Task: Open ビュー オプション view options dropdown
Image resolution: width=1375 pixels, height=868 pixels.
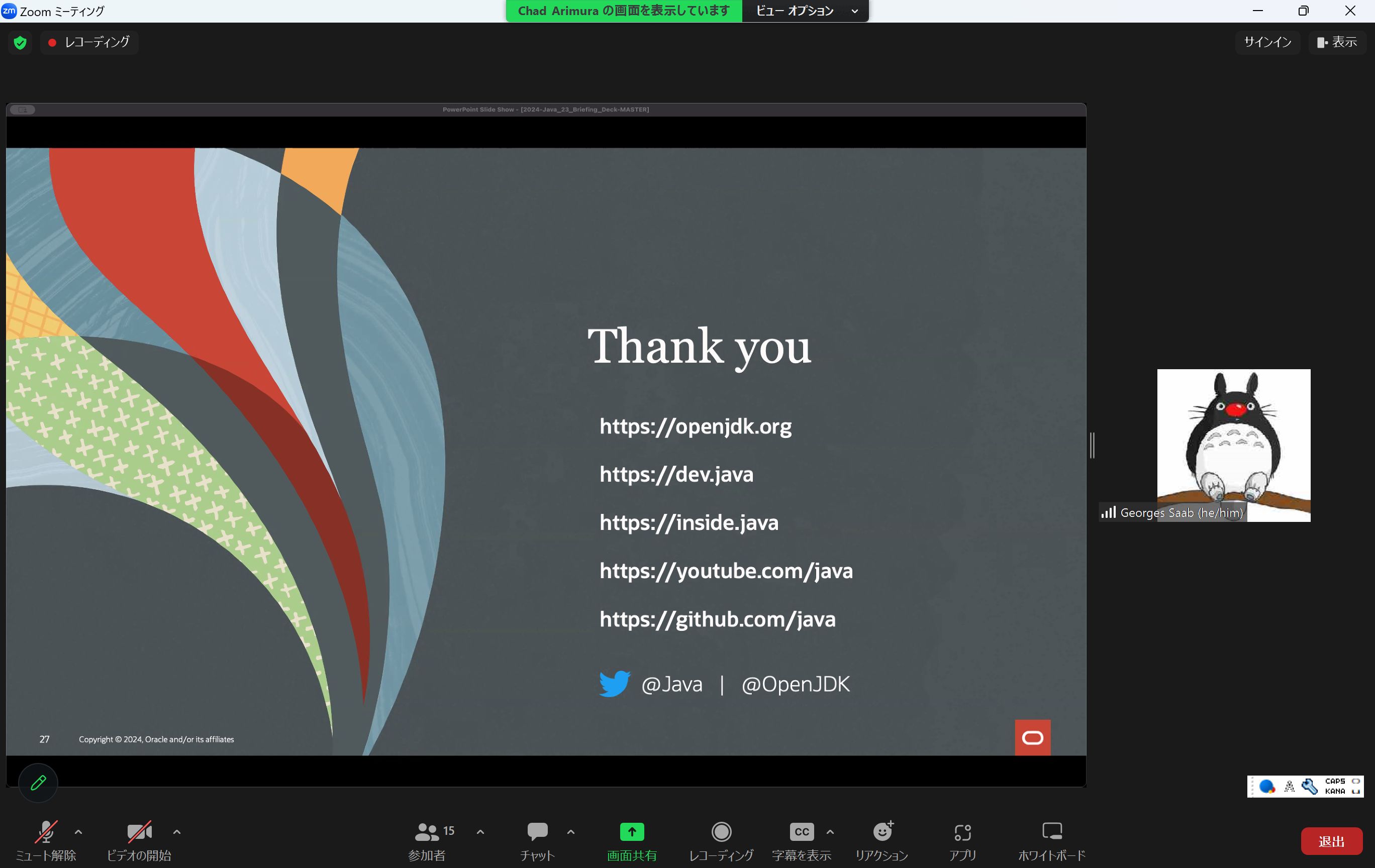Action: tap(806, 11)
